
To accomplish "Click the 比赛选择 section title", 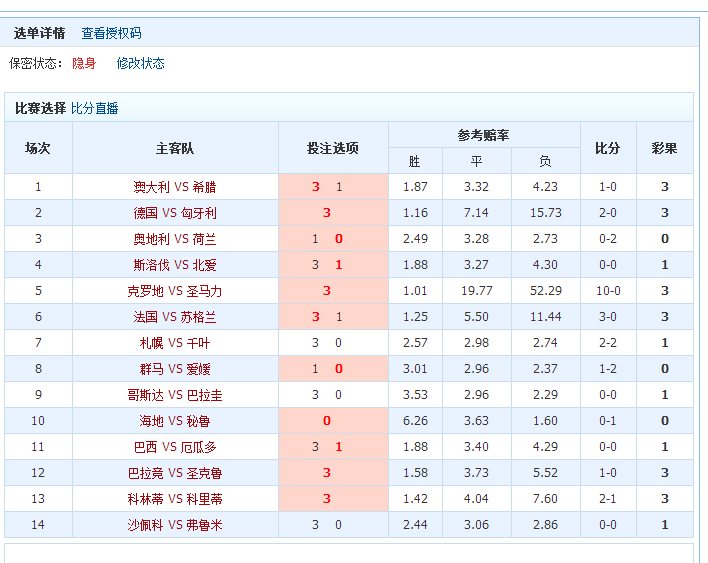I will click(40, 108).
